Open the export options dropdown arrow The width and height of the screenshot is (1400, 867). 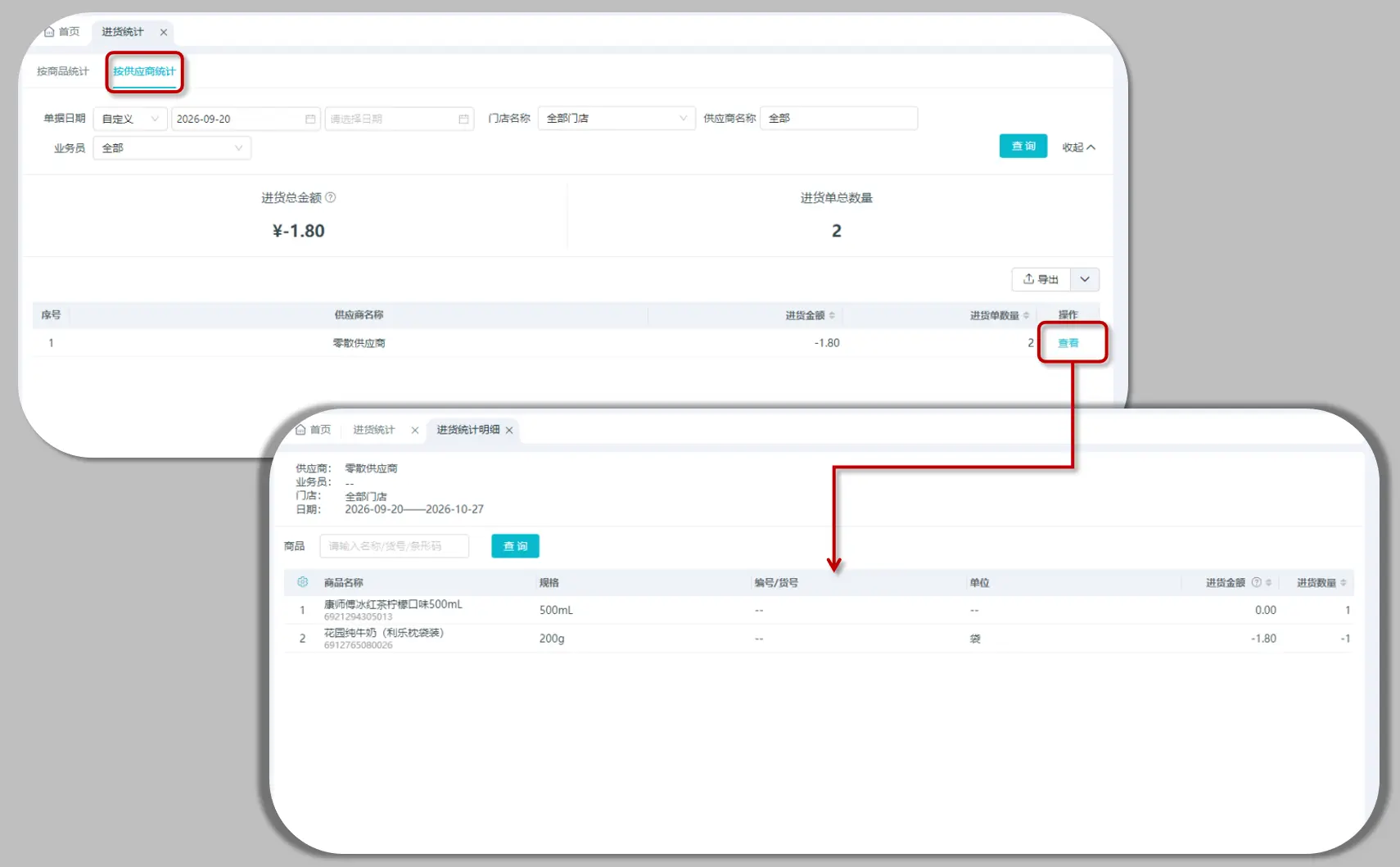[1085, 279]
